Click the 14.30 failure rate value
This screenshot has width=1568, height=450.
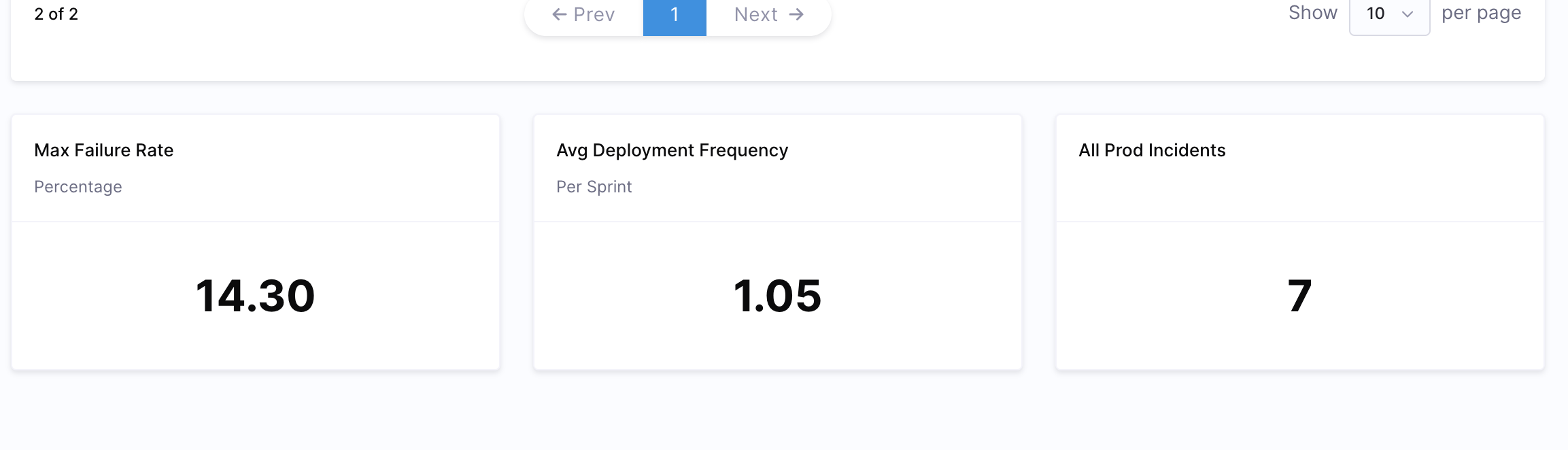coord(255,296)
